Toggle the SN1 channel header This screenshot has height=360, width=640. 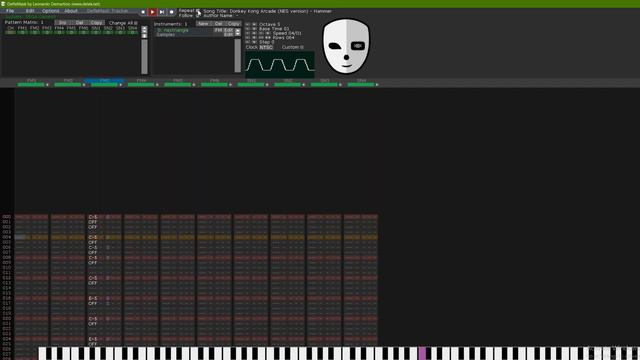click(x=251, y=81)
